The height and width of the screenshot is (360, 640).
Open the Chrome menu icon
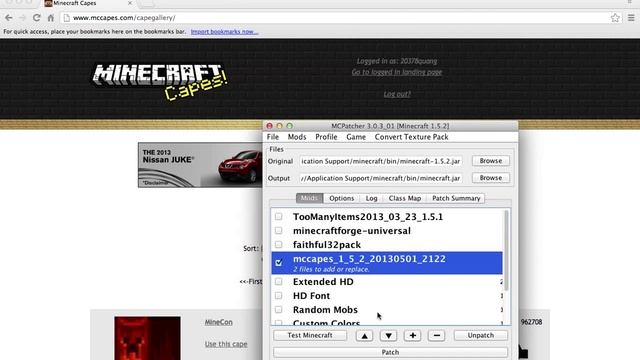tap(631, 18)
